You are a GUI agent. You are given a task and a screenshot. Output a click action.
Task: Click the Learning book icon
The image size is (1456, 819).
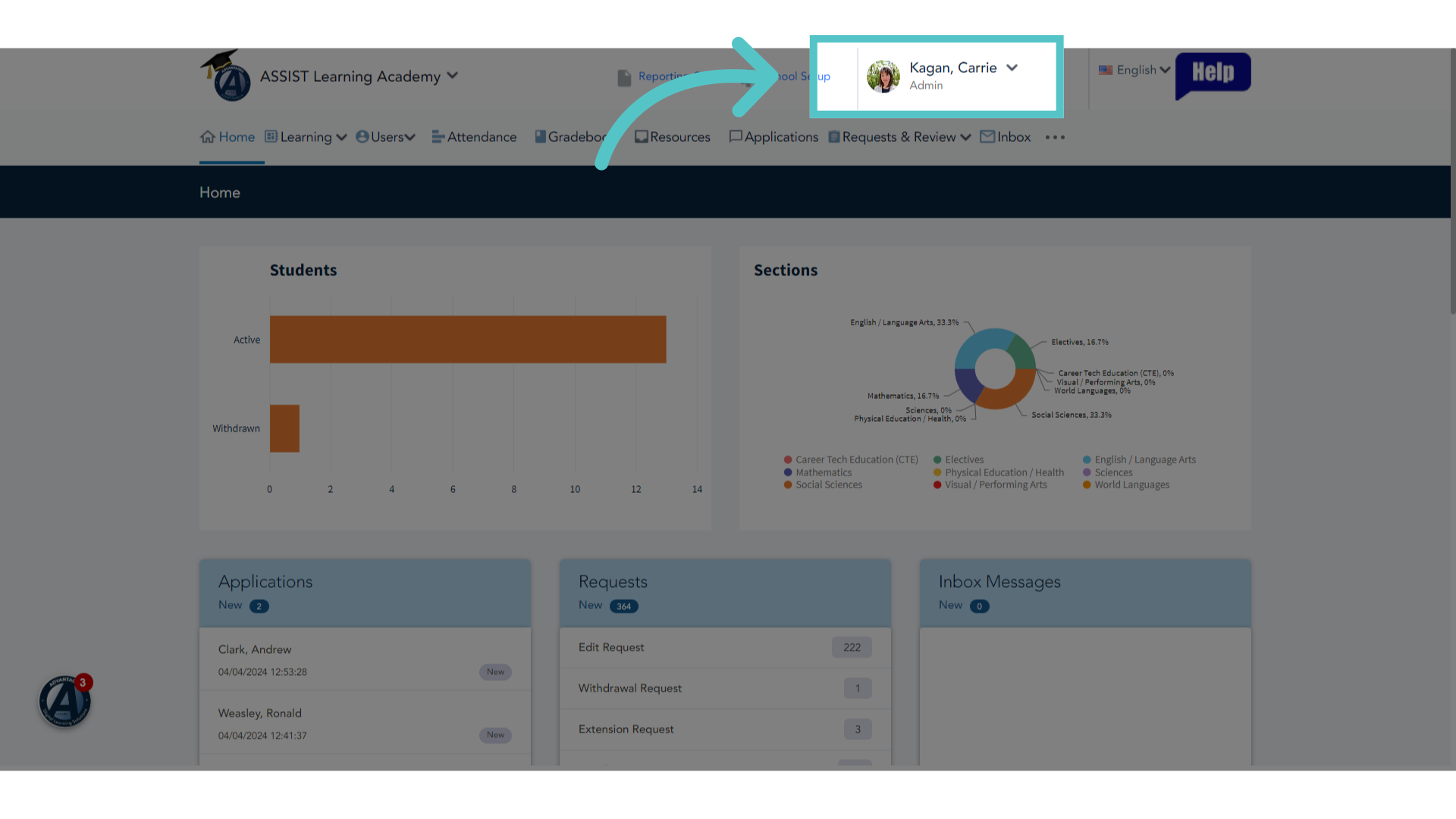271,136
